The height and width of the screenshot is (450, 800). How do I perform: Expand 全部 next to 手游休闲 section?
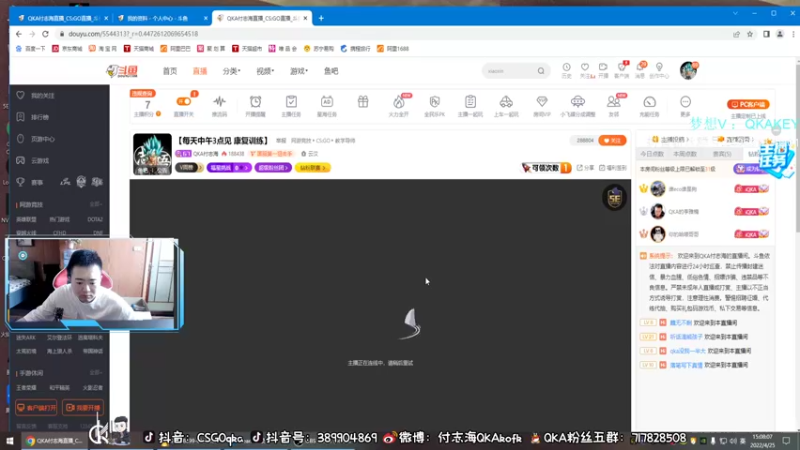click(x=95, y=372)
